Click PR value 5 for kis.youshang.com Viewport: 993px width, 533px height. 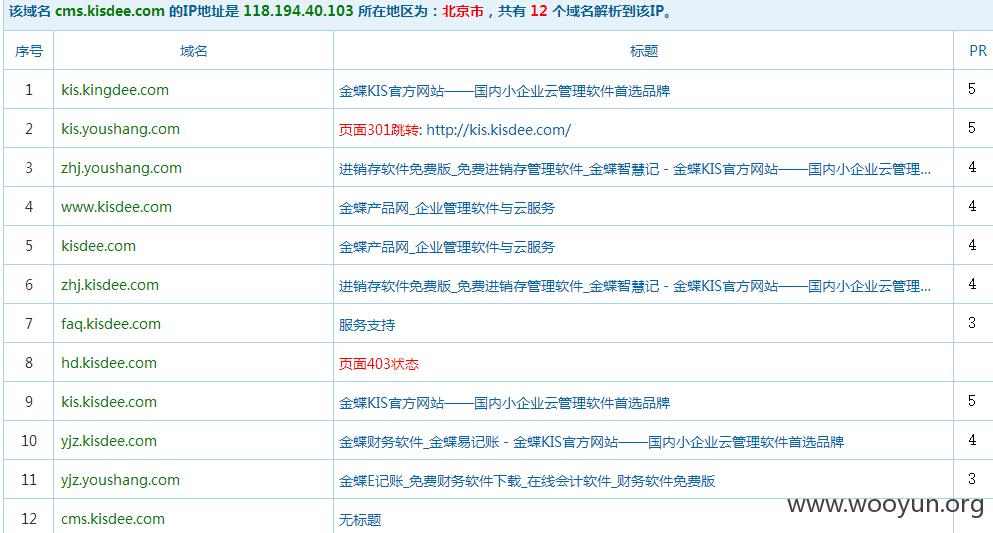[x=972, y=129]
